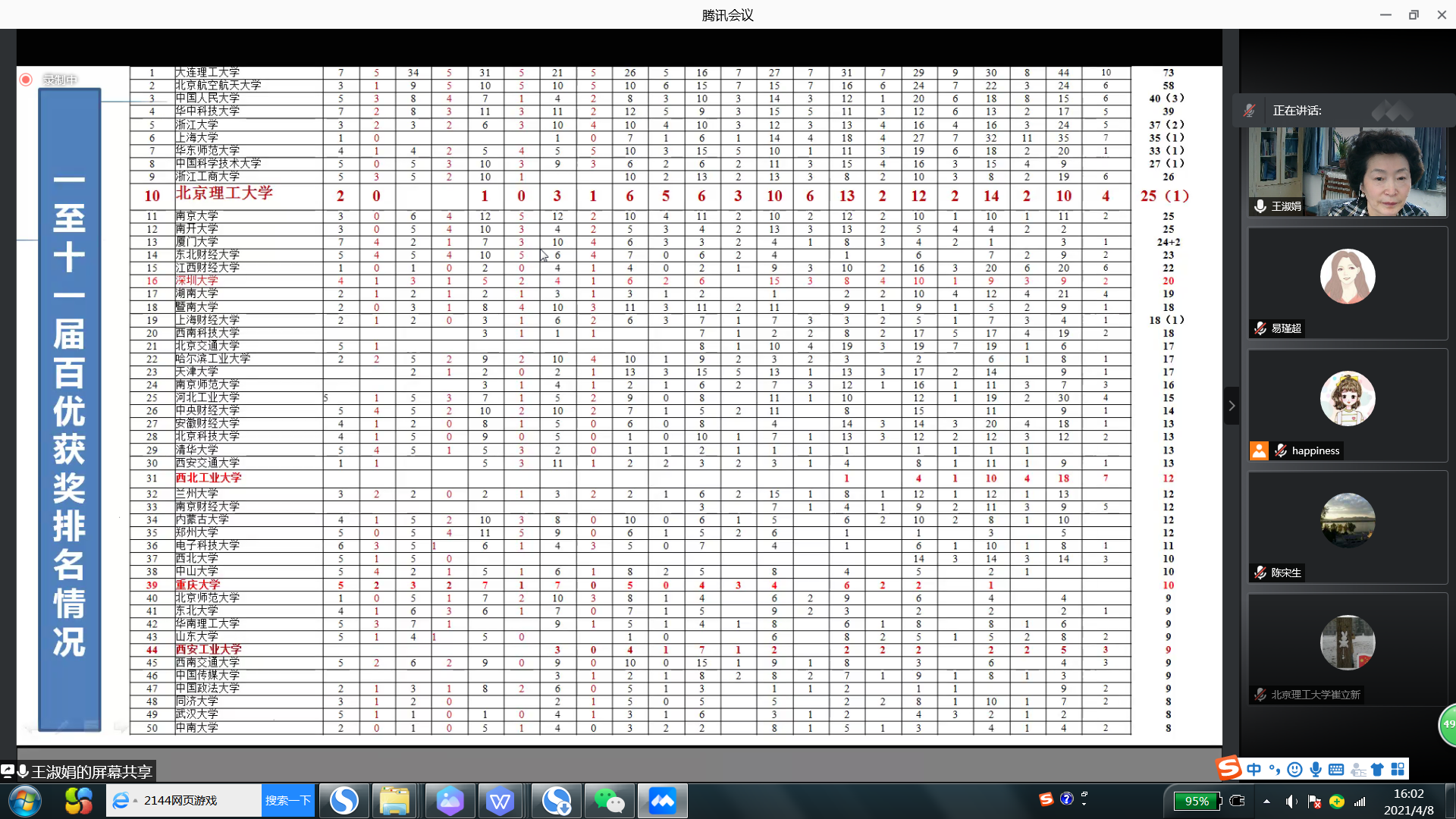Open WPS Office taskbar icon

point(500,801)
